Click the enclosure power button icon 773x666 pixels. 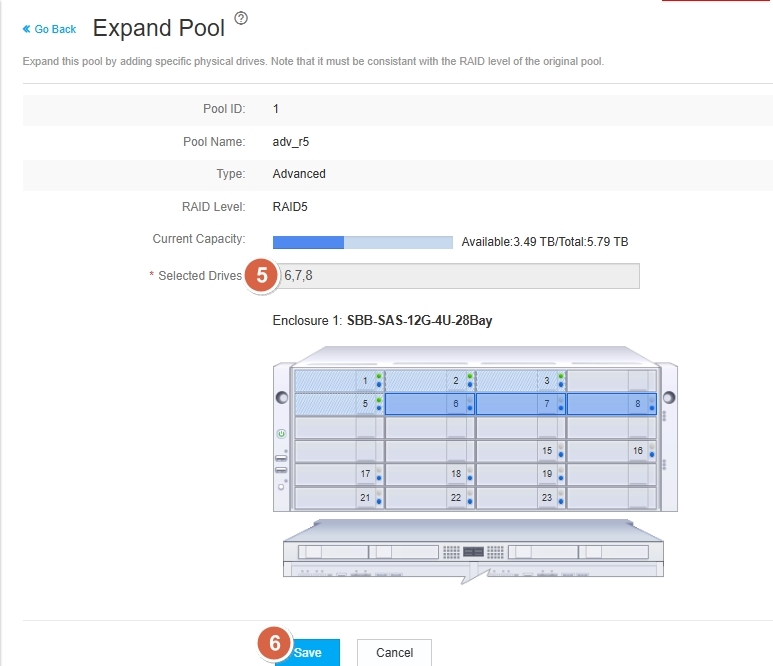tap(282, 435)
